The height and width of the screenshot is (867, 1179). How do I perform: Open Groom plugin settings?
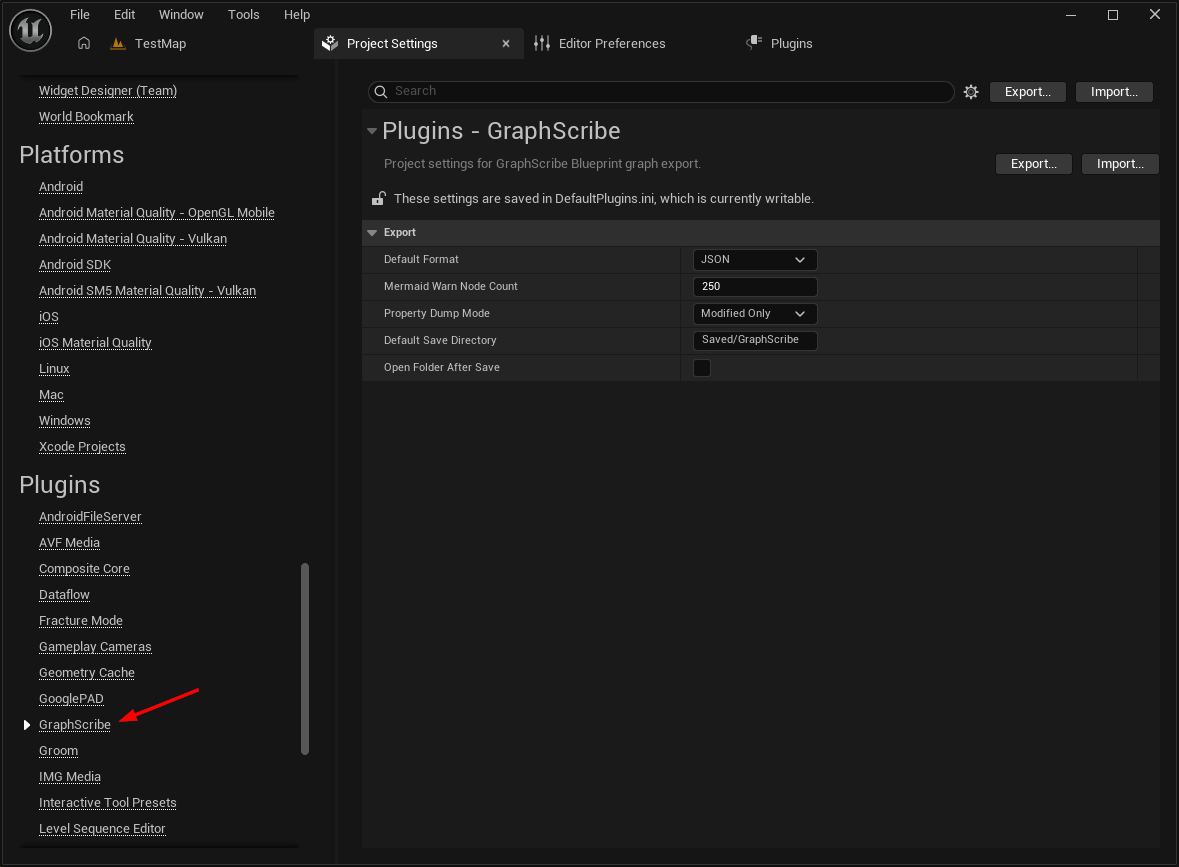58,750
